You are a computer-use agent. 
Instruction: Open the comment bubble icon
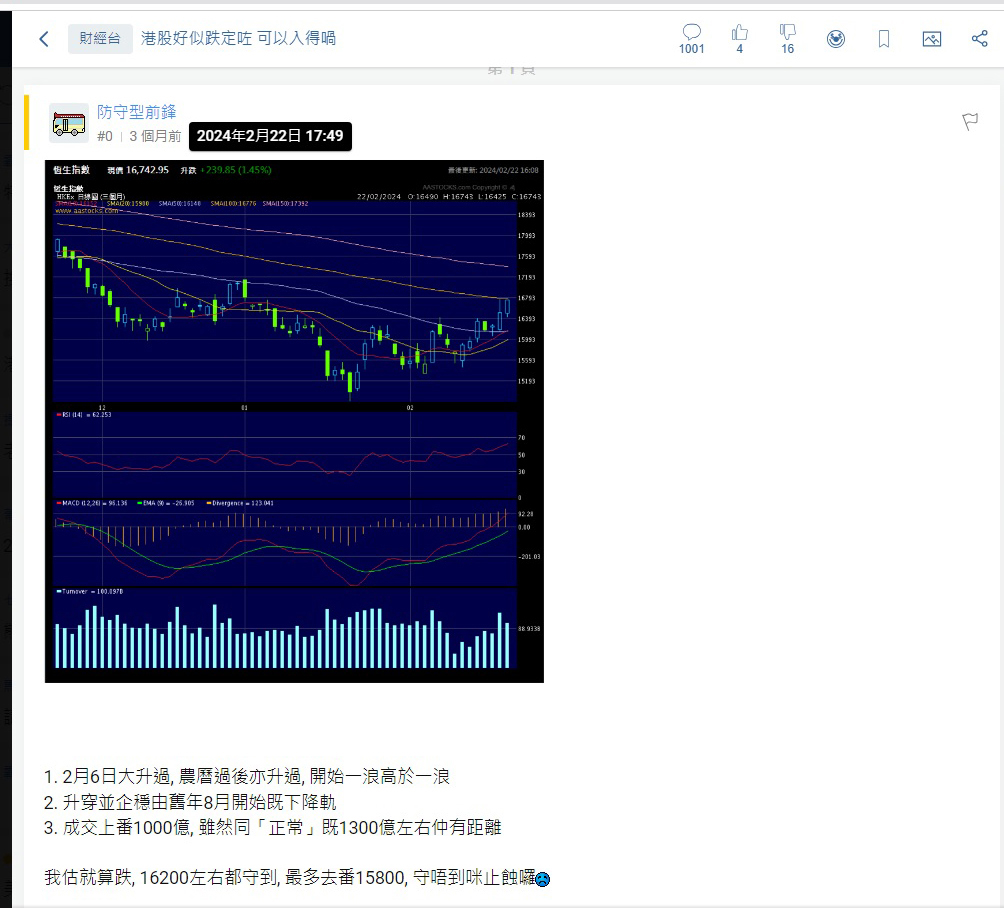pyautogui.click(x=692, y=32)
